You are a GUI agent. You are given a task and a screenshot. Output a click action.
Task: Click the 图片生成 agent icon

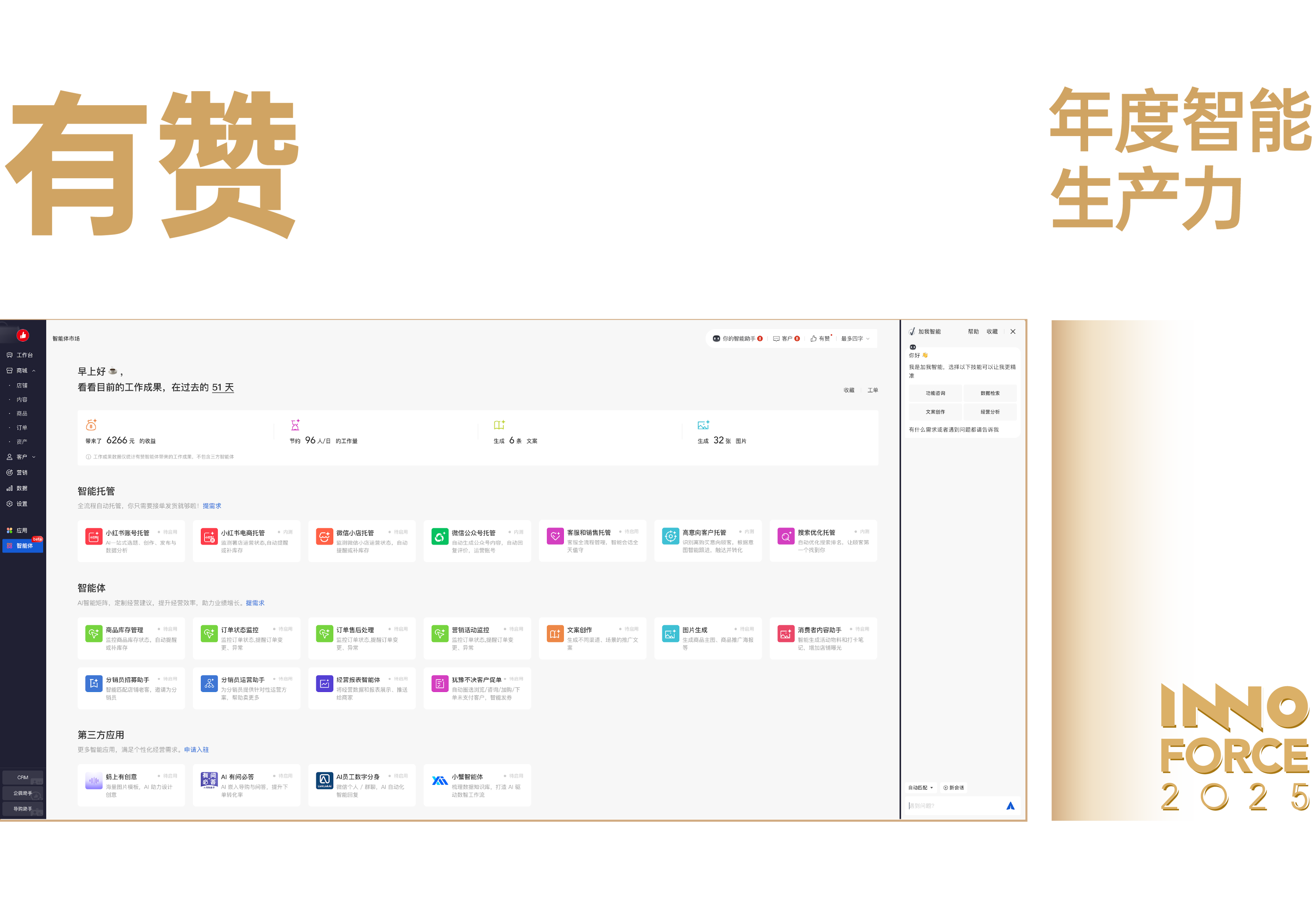tap(671, 634)
